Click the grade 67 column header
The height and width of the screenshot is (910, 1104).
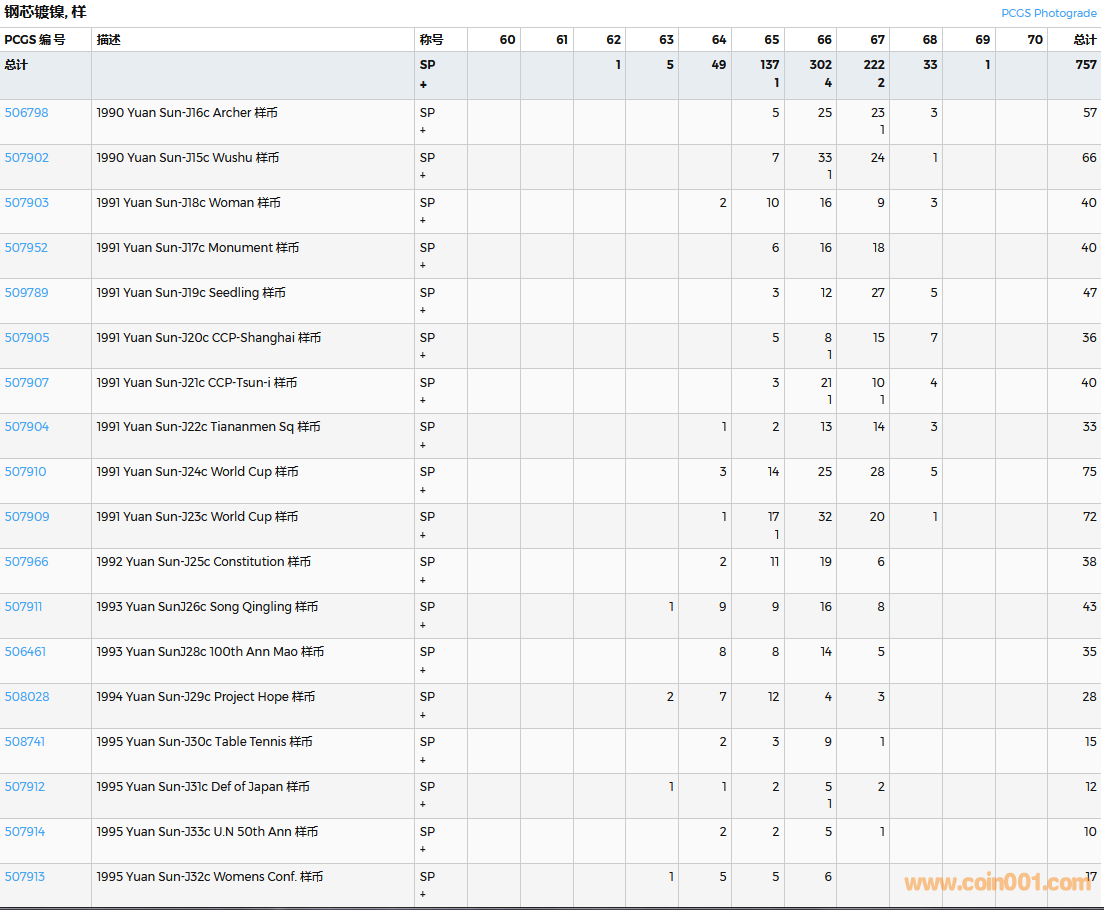coord(876,40)
